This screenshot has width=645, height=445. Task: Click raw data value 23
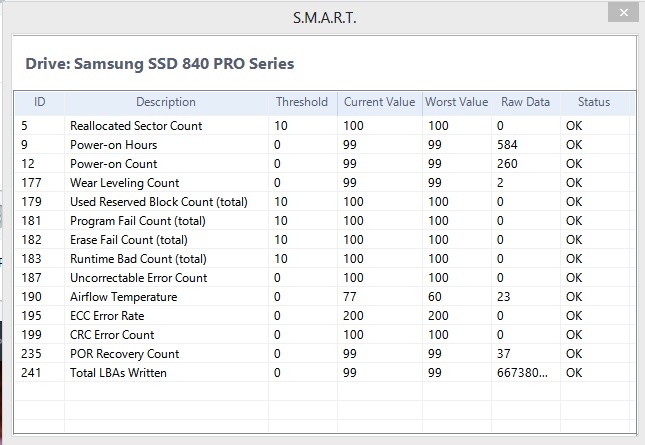click(x=503, y=297)
